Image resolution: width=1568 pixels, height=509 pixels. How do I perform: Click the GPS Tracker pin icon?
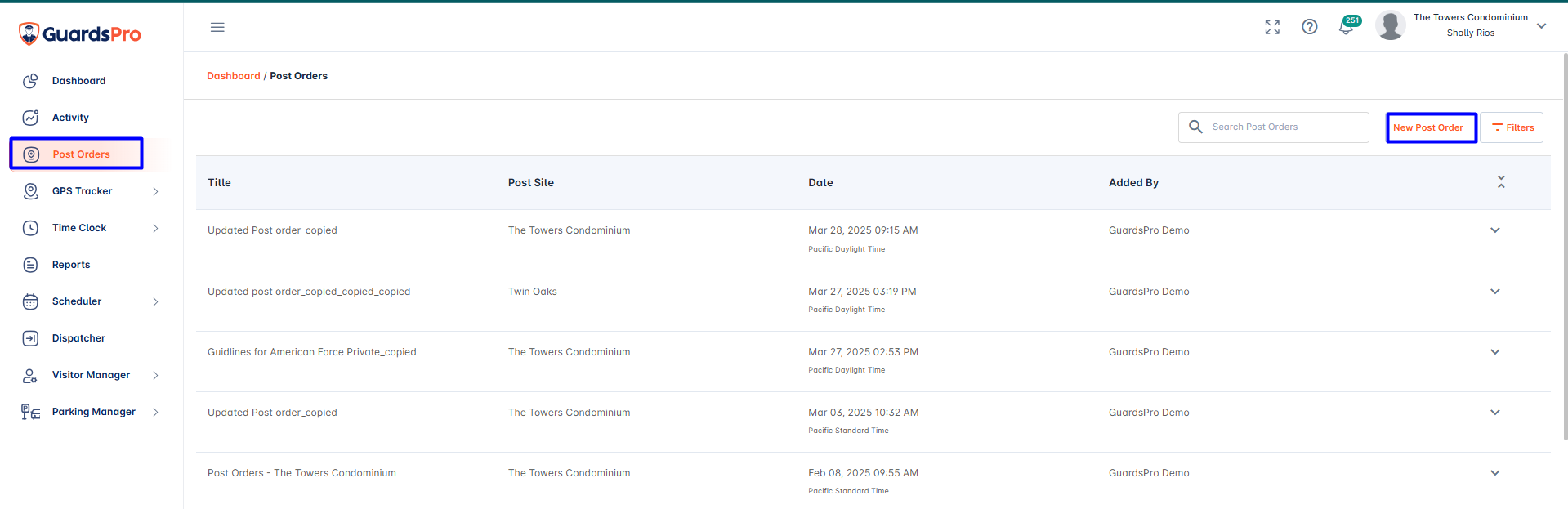[x=30, y=191]
